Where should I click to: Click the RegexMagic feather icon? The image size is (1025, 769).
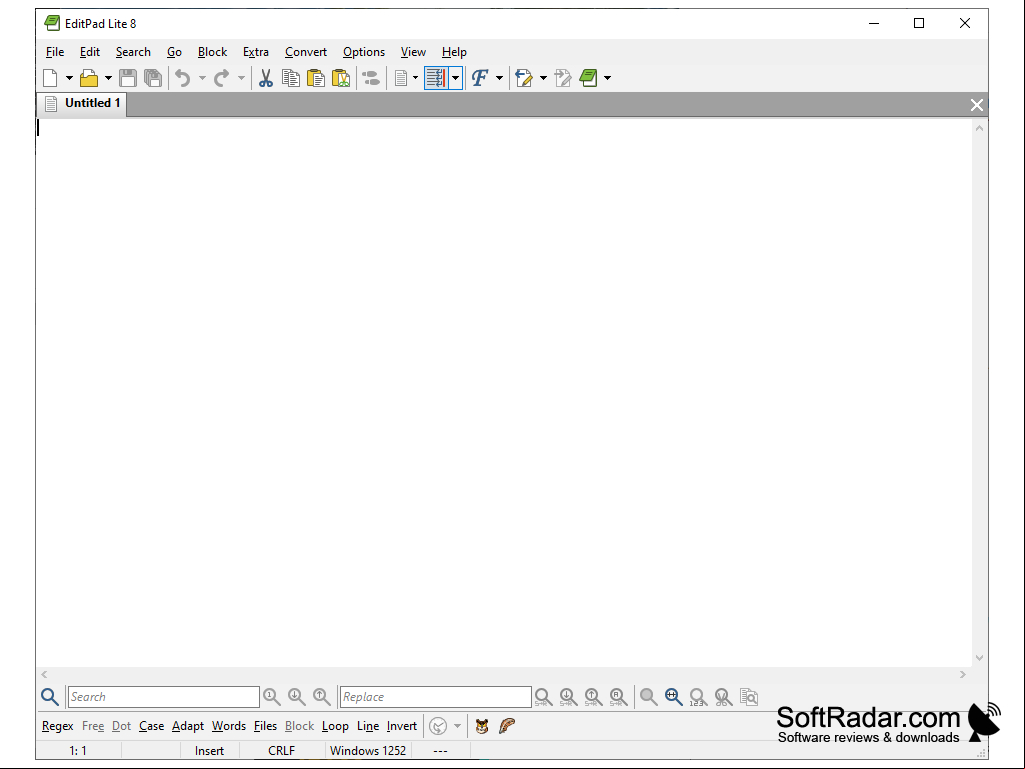[507, 726]
